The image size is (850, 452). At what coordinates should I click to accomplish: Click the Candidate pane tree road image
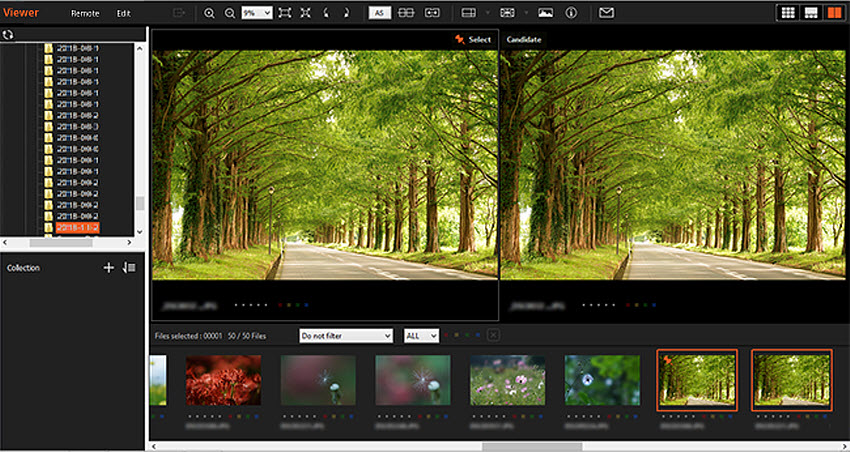click(x=673, y=165)
